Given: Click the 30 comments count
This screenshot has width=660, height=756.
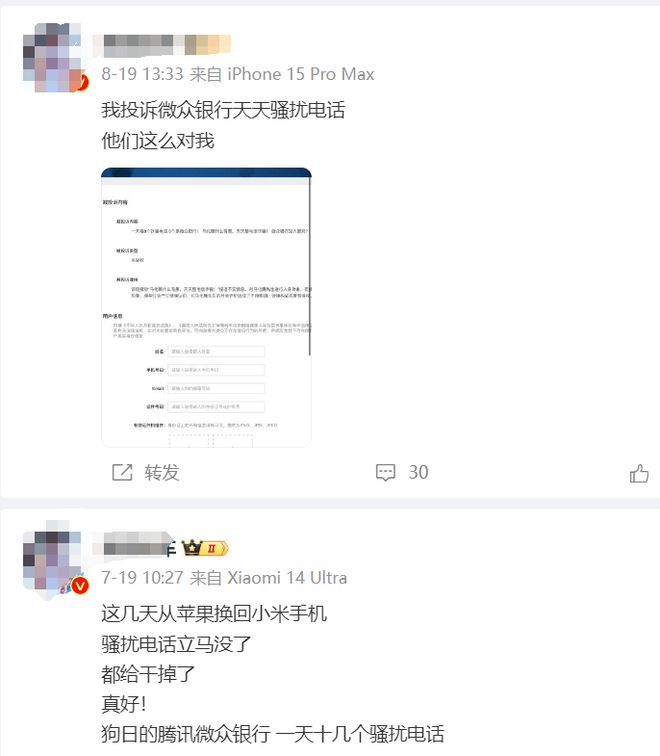Looking at the screenshot, I should point(418,472).
